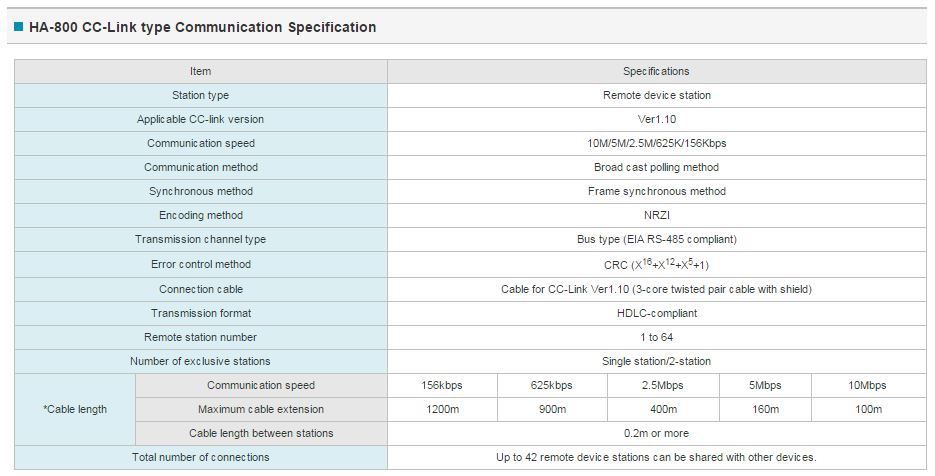Select 'Maximum cable extension' sub-label
The width and height of the screenshot is (935, 476).
pos(261,409)
